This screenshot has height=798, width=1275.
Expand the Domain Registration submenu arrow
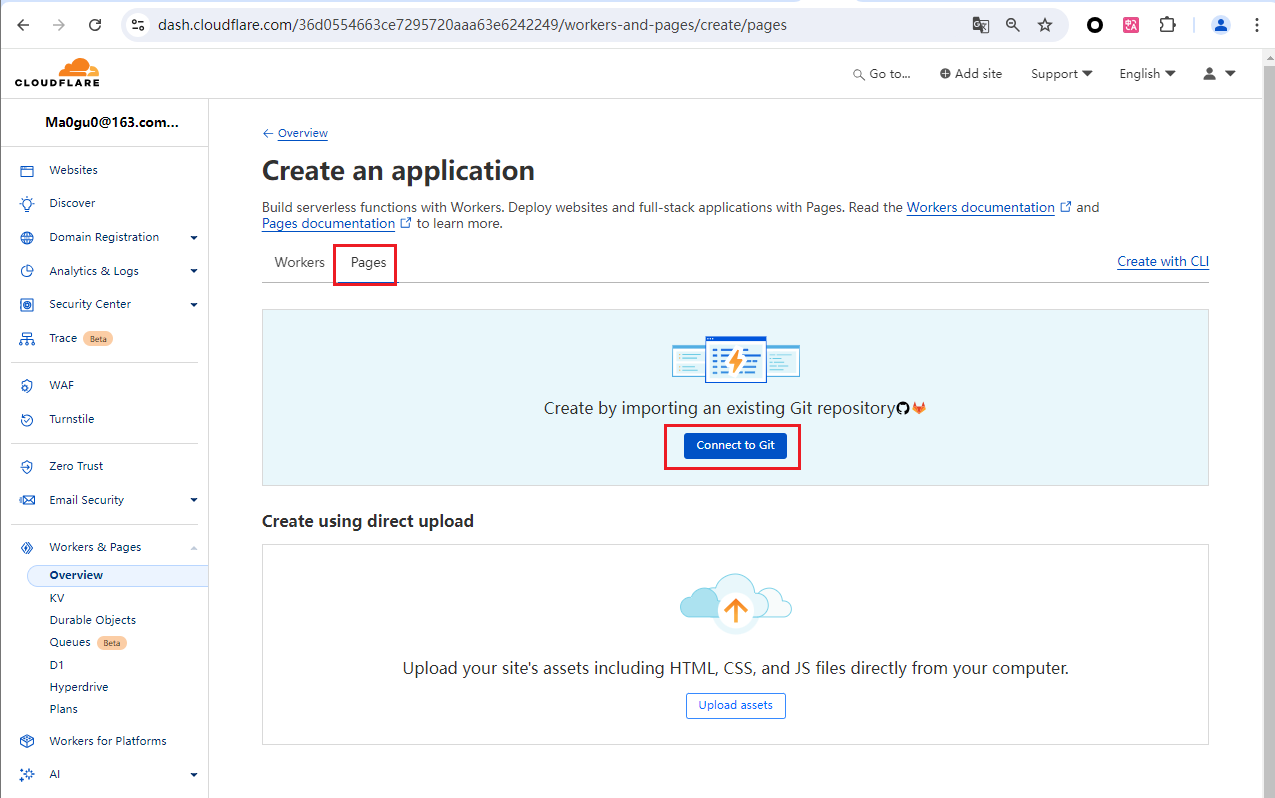(x=194, y=238)
